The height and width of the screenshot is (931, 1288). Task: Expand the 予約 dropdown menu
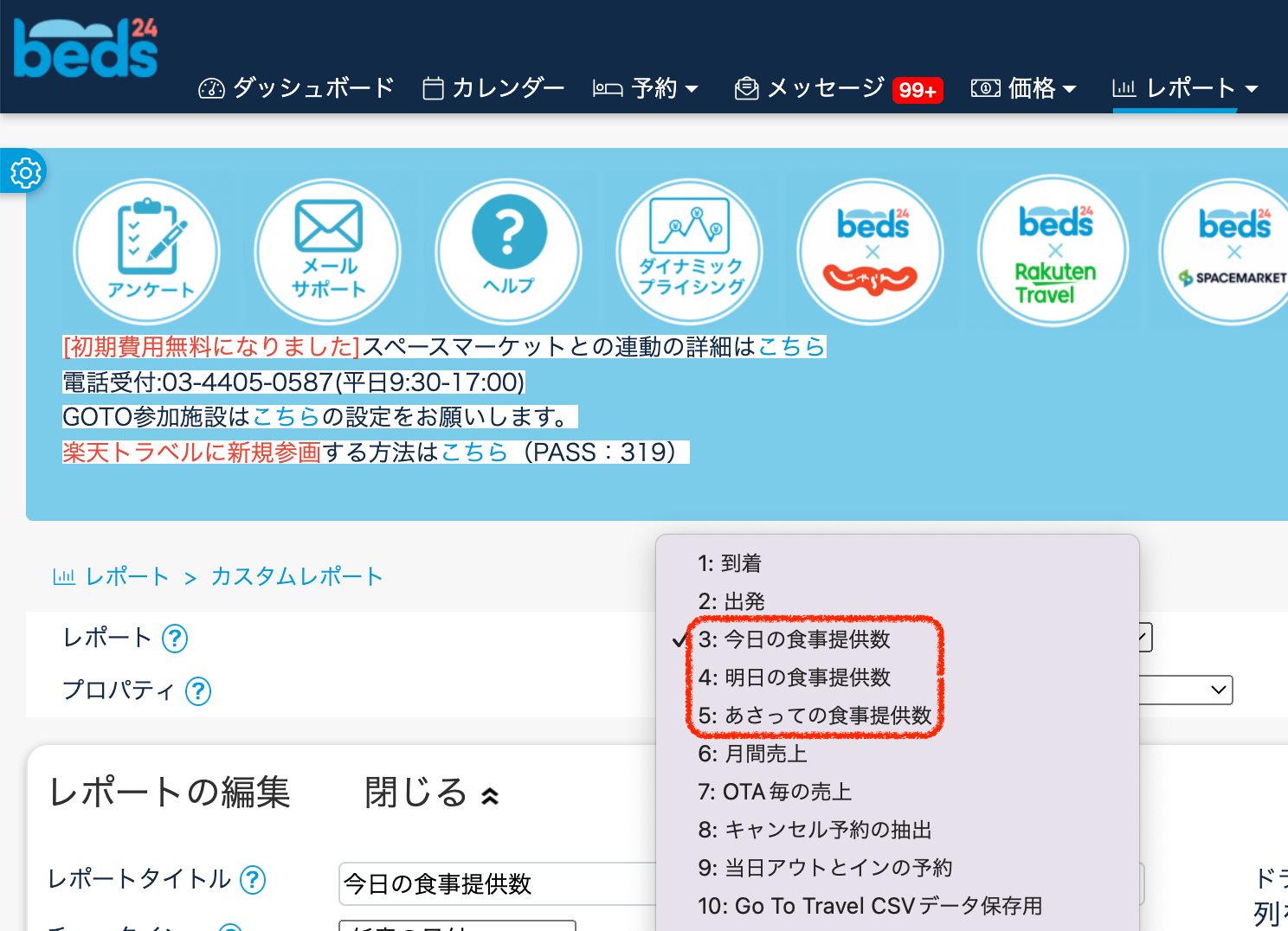646,88
